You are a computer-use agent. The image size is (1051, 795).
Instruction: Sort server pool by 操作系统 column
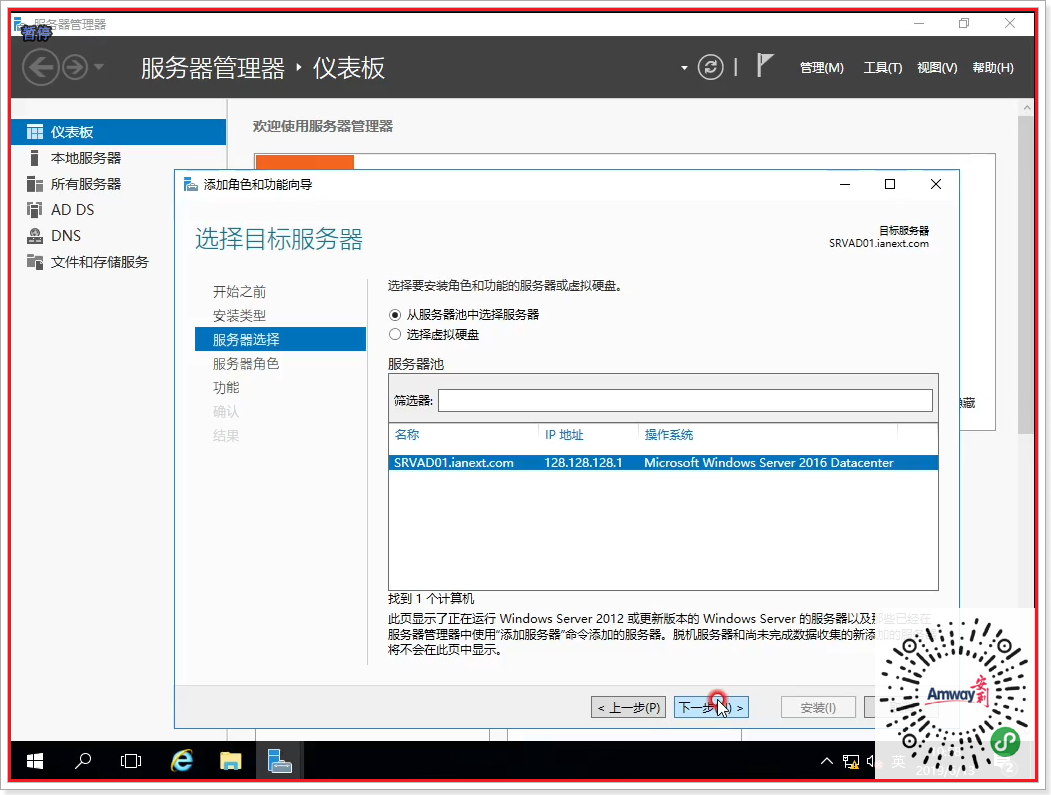tap(668, 434)
